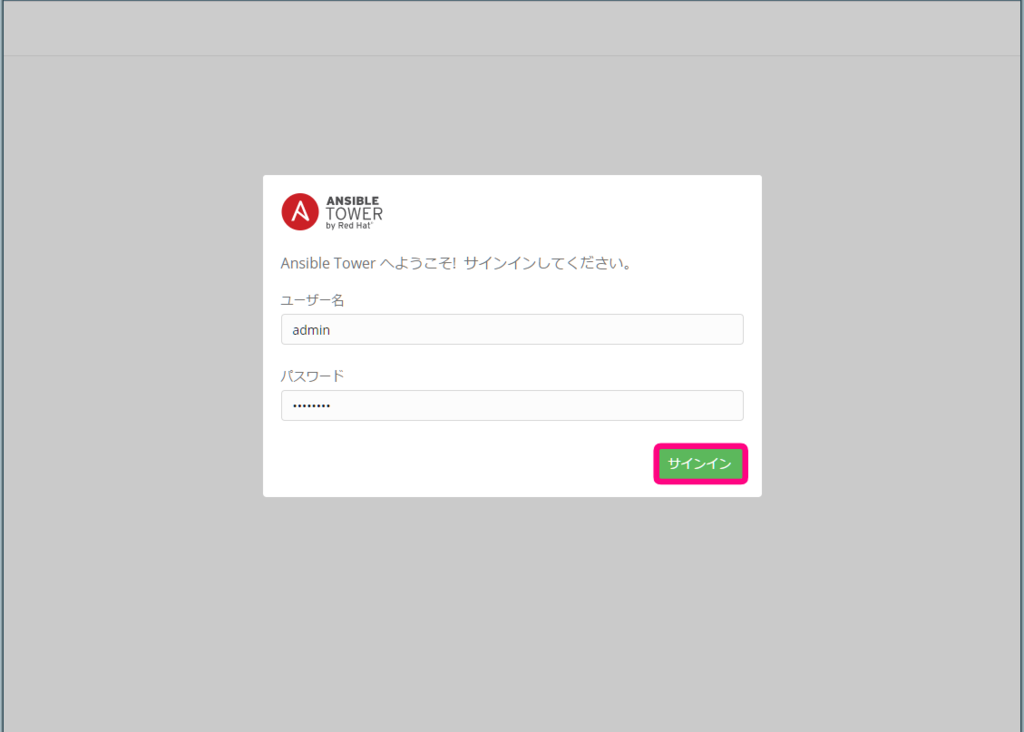Click the ユーザー名 label
The width and height of the screenshot is (1024, 732).
(312, 300)
